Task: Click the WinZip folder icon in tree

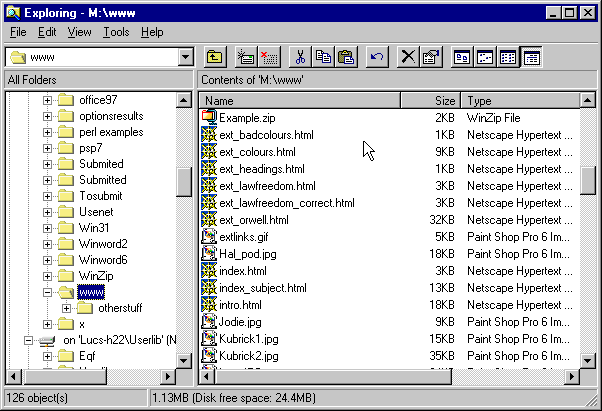Action: click(66, 276)
